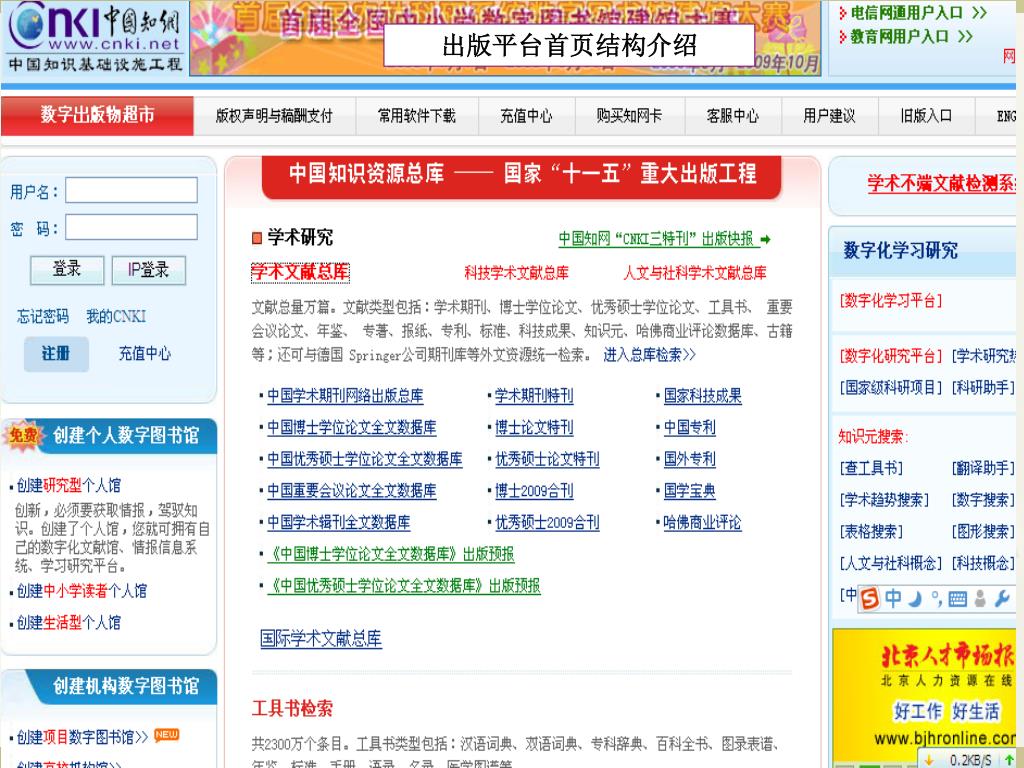Open 充值中心 link beside 注册

[144, 354]
